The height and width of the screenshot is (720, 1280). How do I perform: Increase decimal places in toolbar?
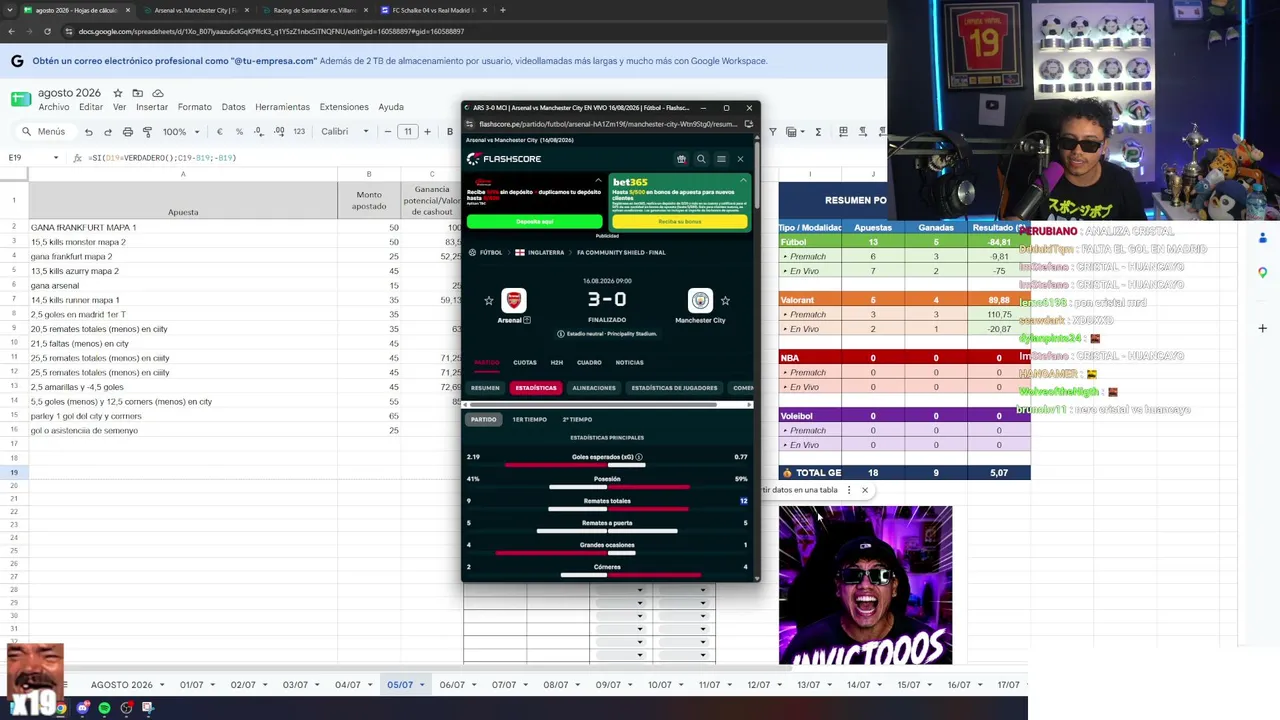coord(279,132)
